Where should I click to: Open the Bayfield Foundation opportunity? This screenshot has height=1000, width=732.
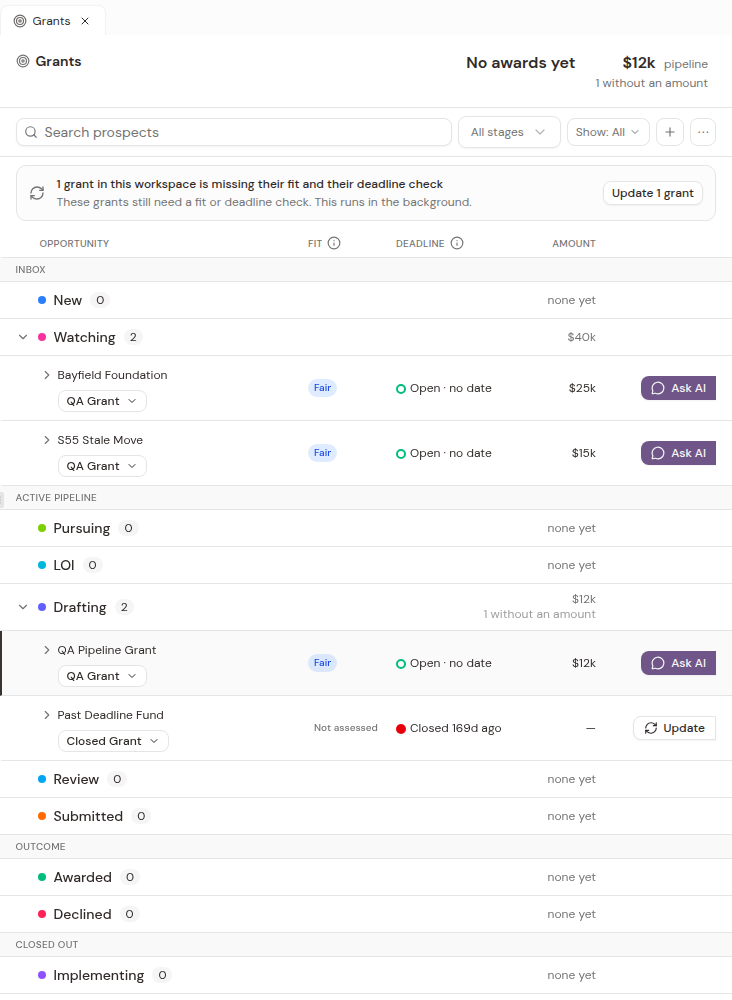(x=112, y=375)
